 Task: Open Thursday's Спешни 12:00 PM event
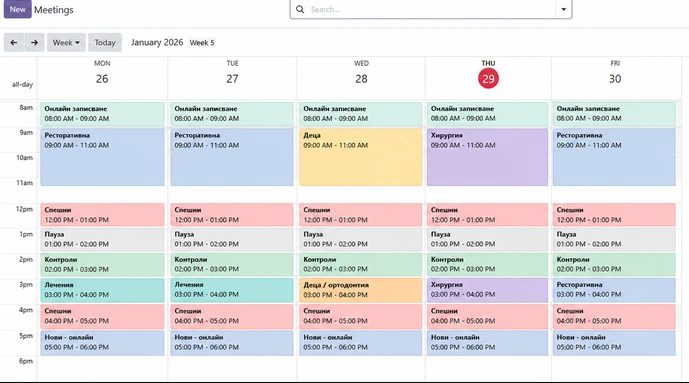(487, 215)
